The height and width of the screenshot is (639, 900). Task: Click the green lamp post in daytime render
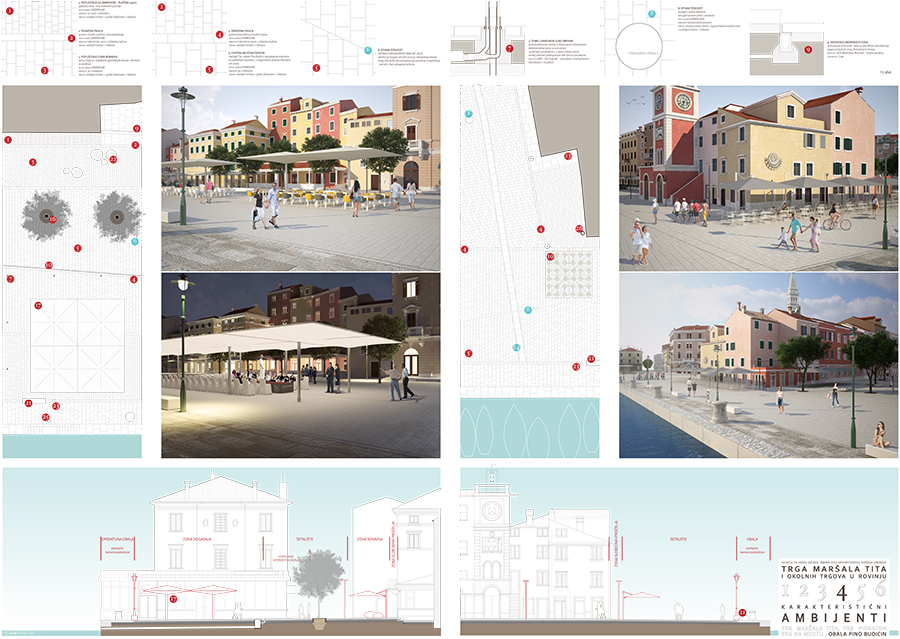click(x=183, y=155)
